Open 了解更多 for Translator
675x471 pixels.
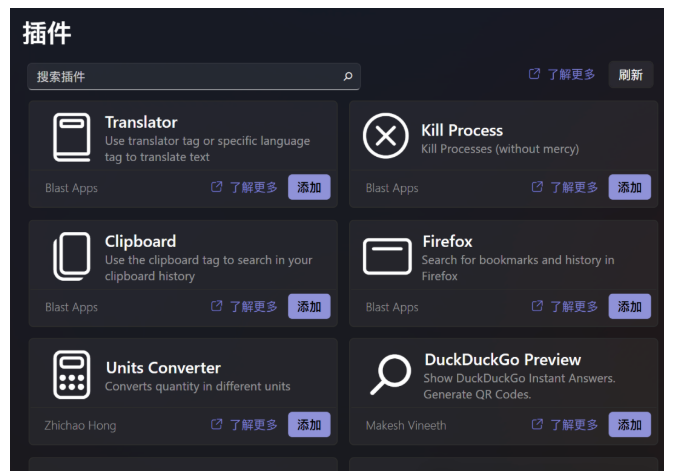(x=254, y=187)
